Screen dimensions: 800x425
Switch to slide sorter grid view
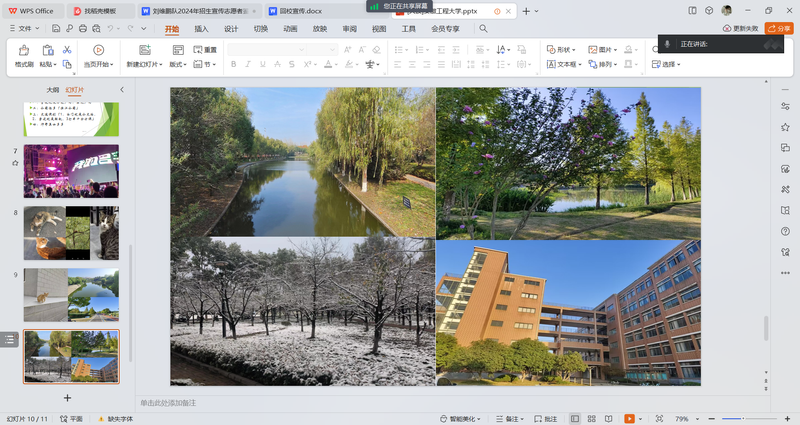[590, 418]
